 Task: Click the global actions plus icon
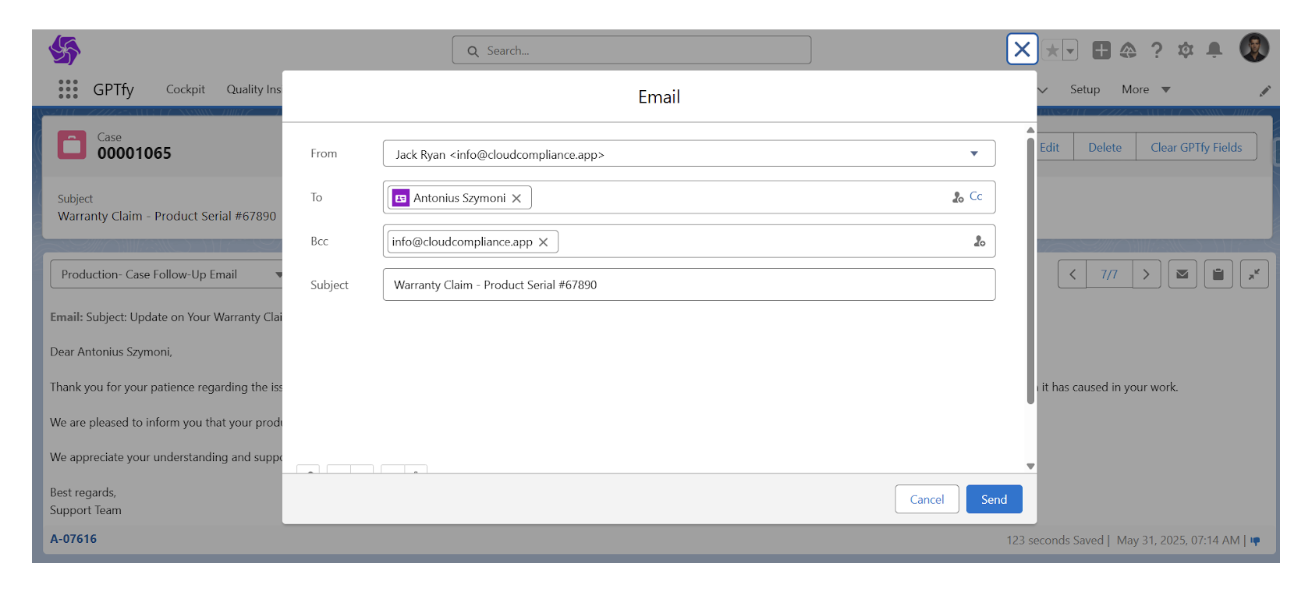pyautogui.click(x=1101, y=50)
